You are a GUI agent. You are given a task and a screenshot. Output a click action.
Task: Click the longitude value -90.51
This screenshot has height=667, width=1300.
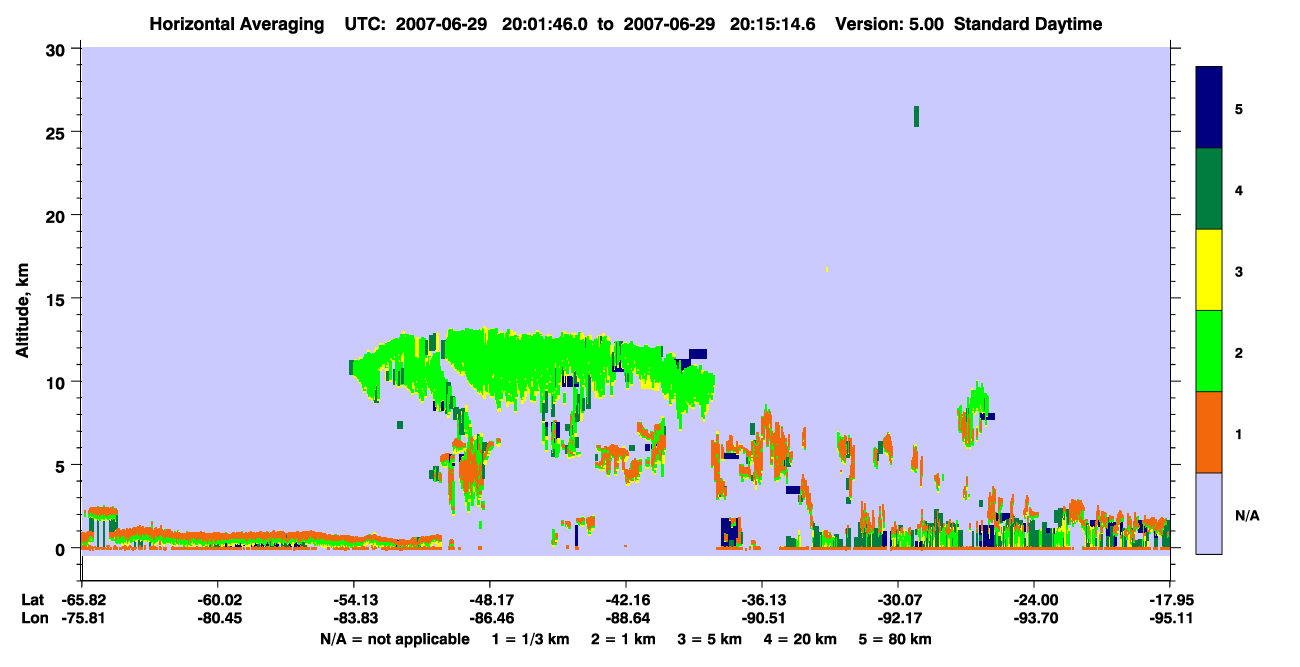point(762,618)
